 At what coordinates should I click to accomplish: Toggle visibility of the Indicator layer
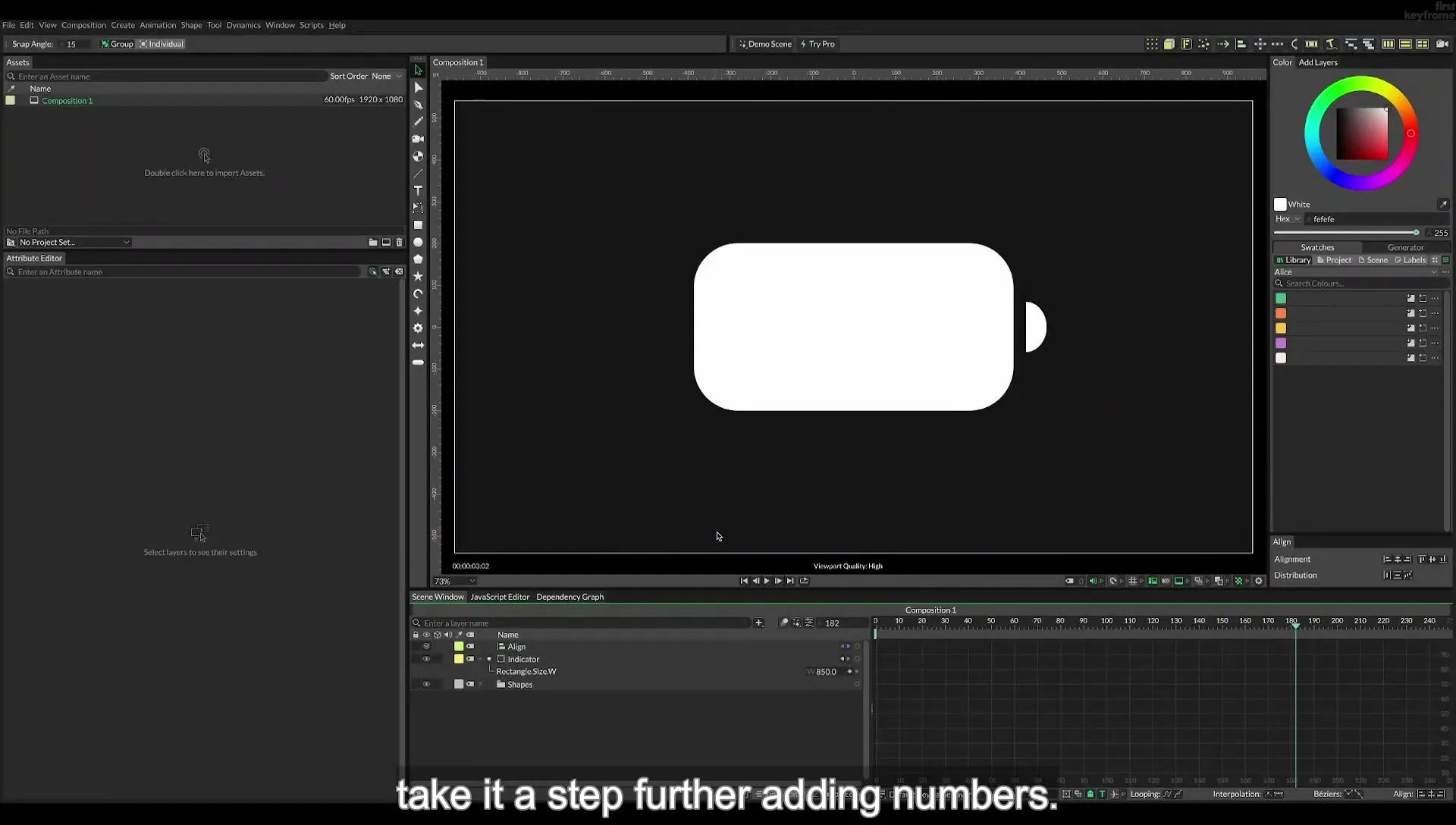(x=426, y=659)
